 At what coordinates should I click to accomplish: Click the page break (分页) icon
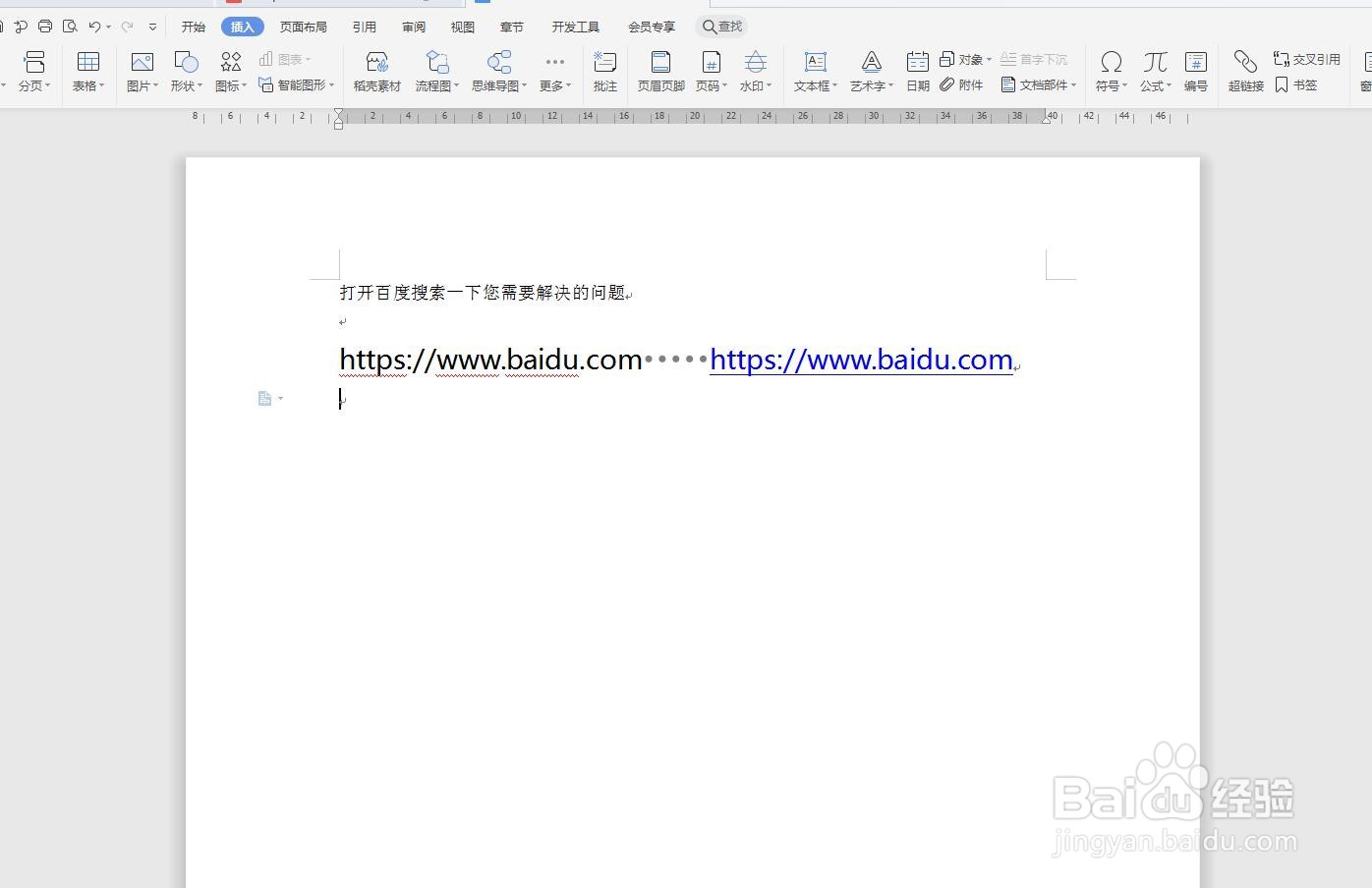click(34, 63)
